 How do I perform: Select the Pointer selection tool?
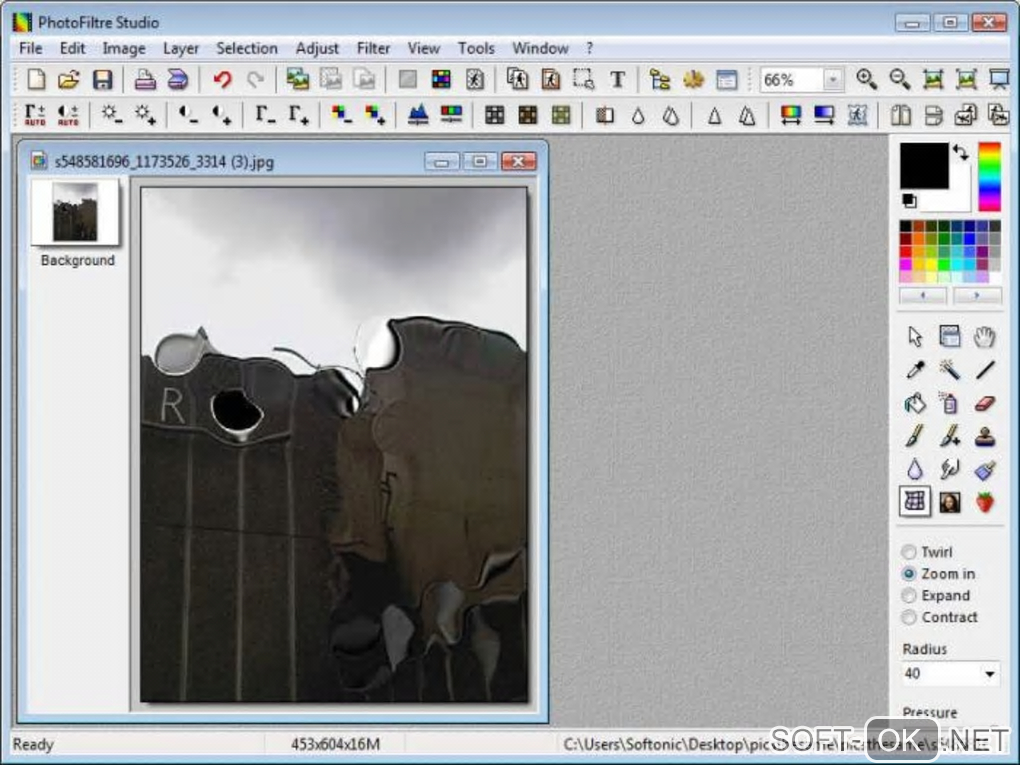[x=915, y=336]
